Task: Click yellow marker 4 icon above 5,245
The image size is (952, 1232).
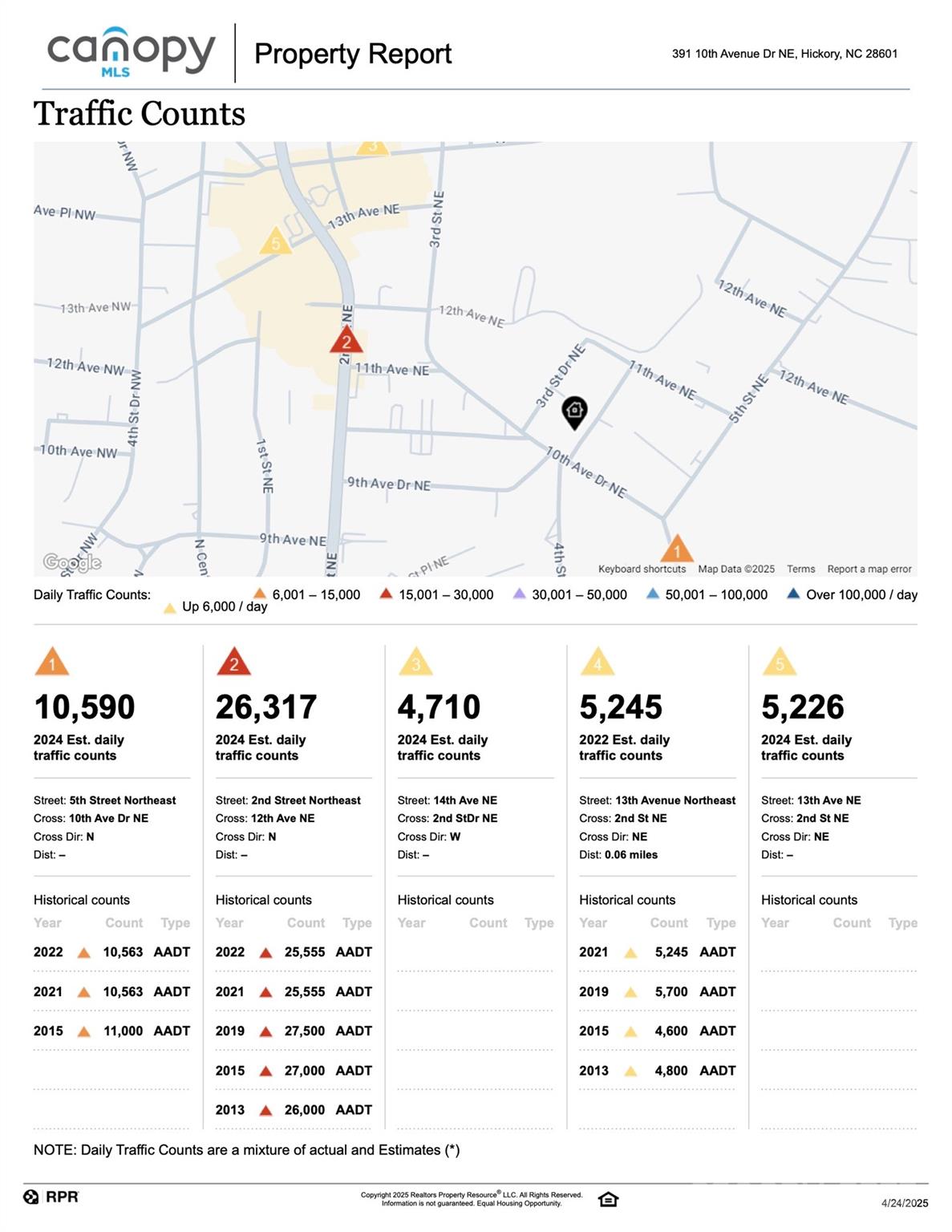Action: pyautogui.click(x=598, y=663)
